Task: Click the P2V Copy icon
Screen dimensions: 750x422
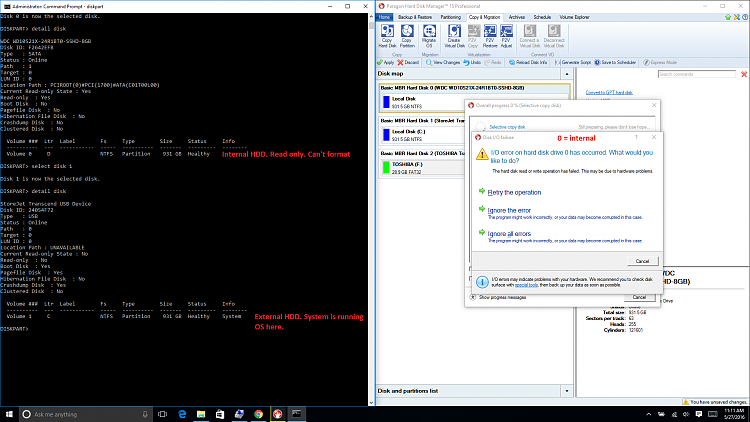Action: tap(473, 36)
